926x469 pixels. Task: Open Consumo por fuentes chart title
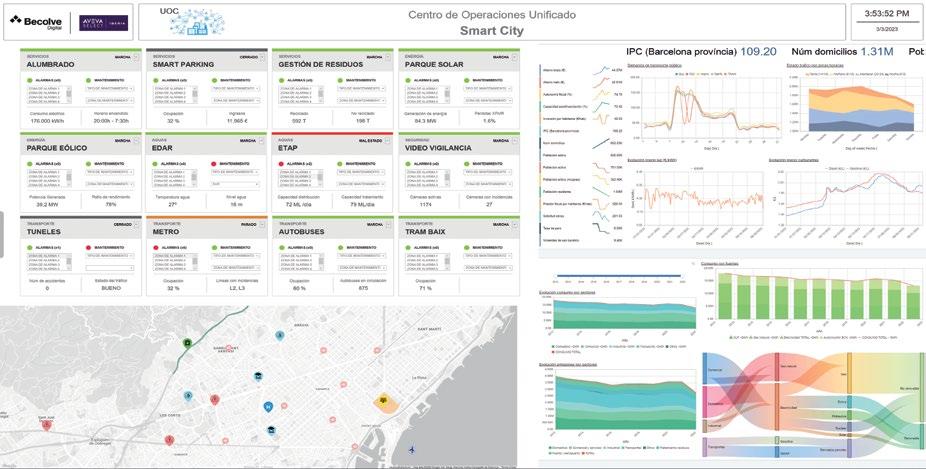pos(719,263)
